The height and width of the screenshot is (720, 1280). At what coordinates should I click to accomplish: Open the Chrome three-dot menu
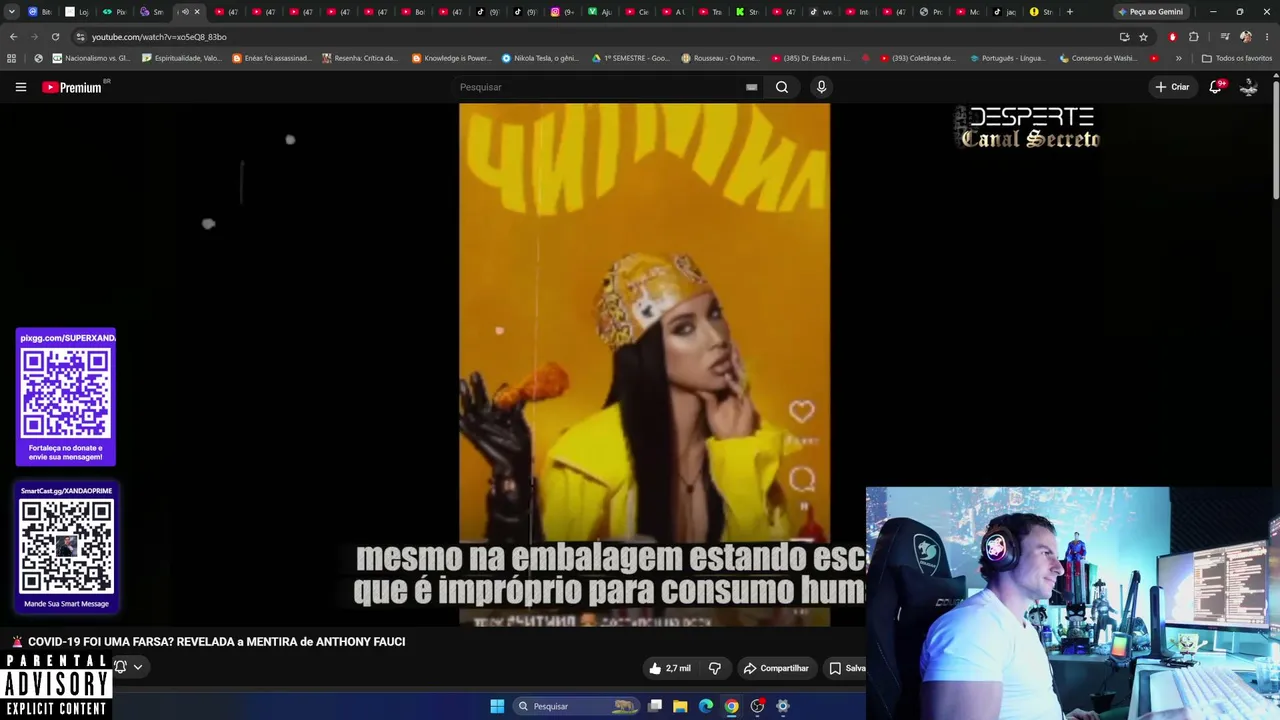tap(1265, 37)
